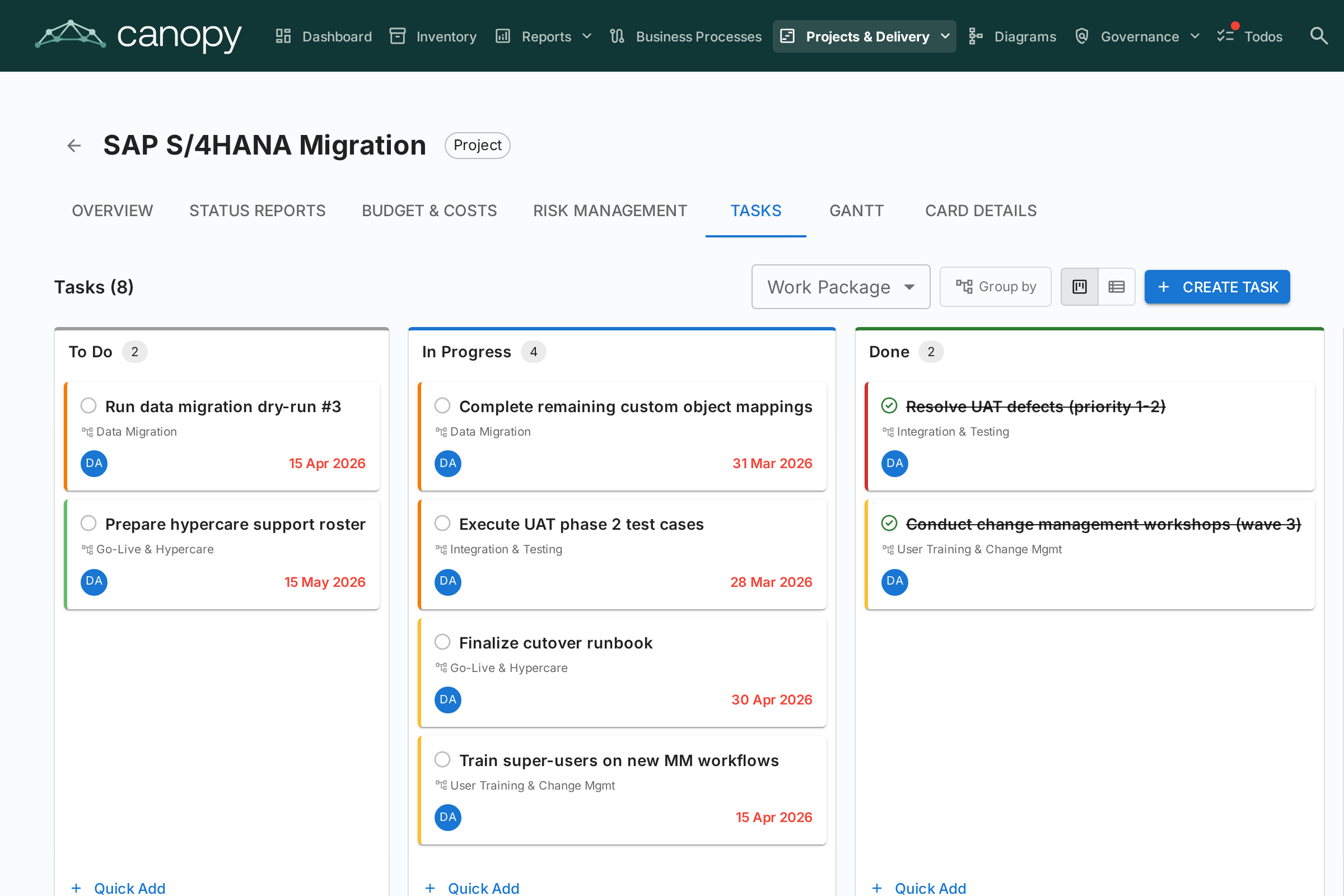Switch to kanban board view icon
1344x896 pixels.
[x=1080, y=287]
